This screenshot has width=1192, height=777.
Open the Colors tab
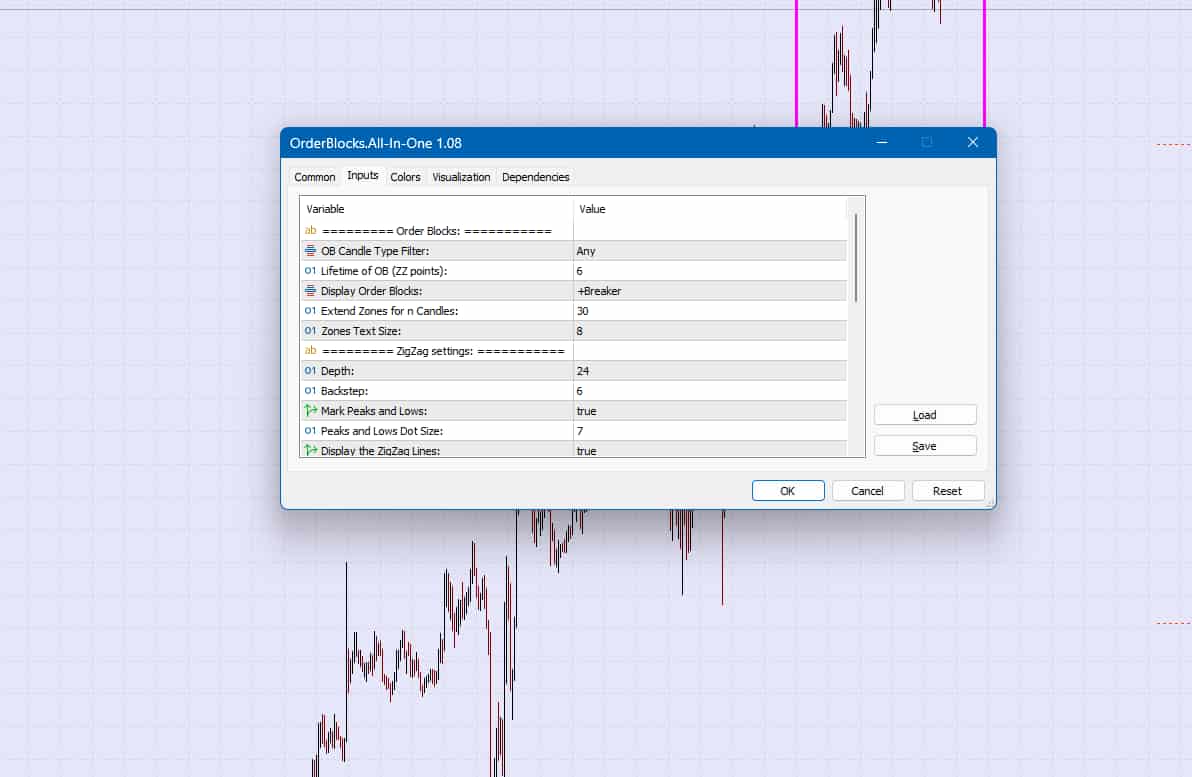[405, 177]
